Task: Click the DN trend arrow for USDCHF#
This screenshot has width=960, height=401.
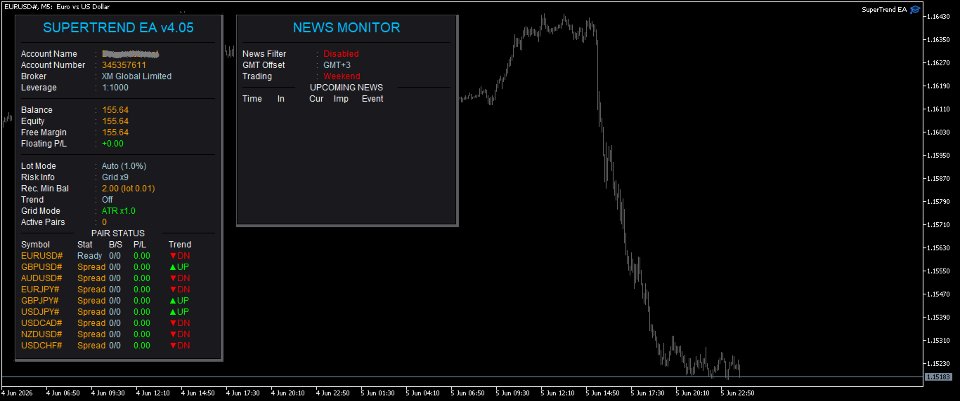Action: [179, 345]
